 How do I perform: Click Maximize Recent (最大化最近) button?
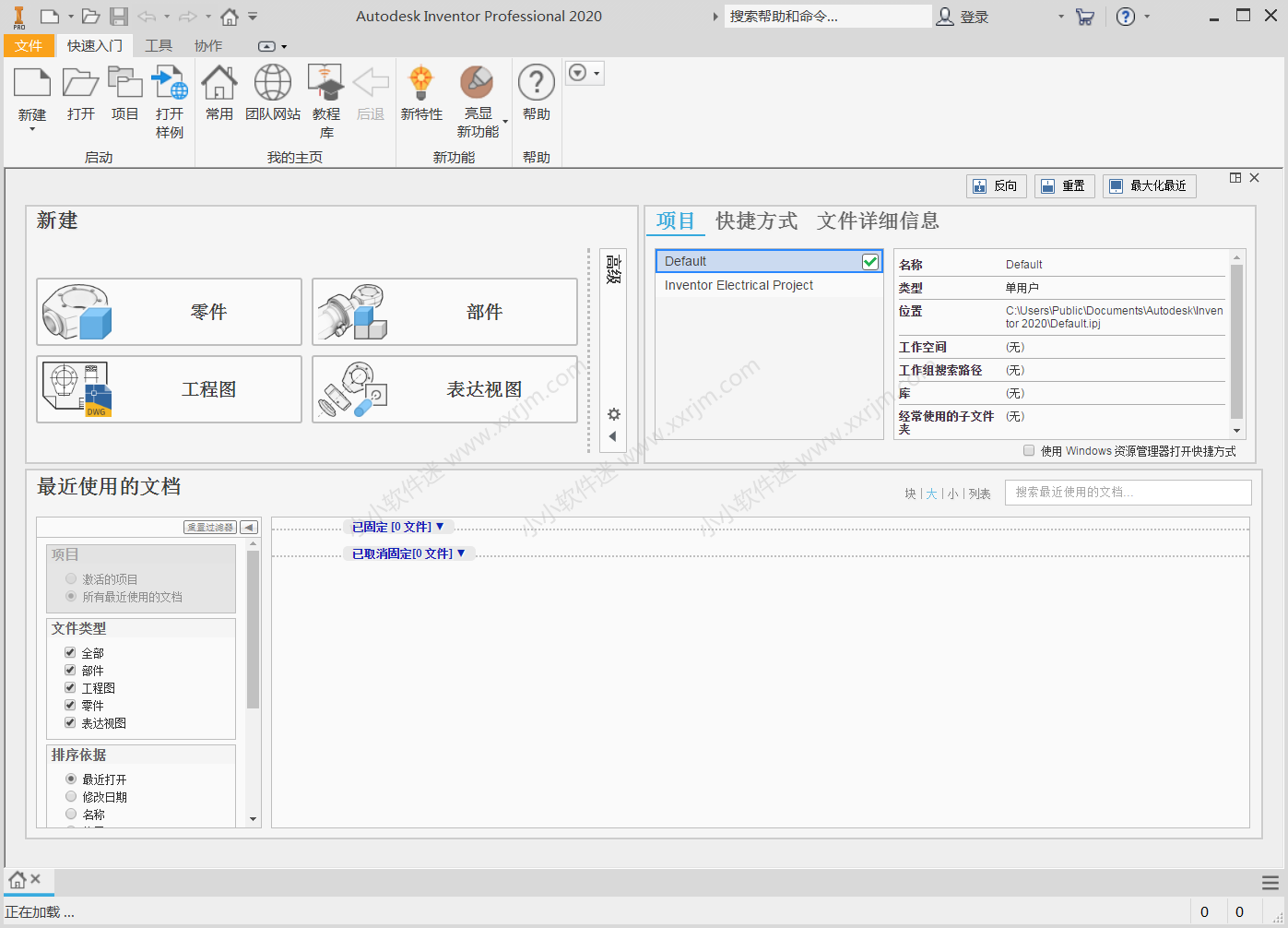coord(1149,186)
